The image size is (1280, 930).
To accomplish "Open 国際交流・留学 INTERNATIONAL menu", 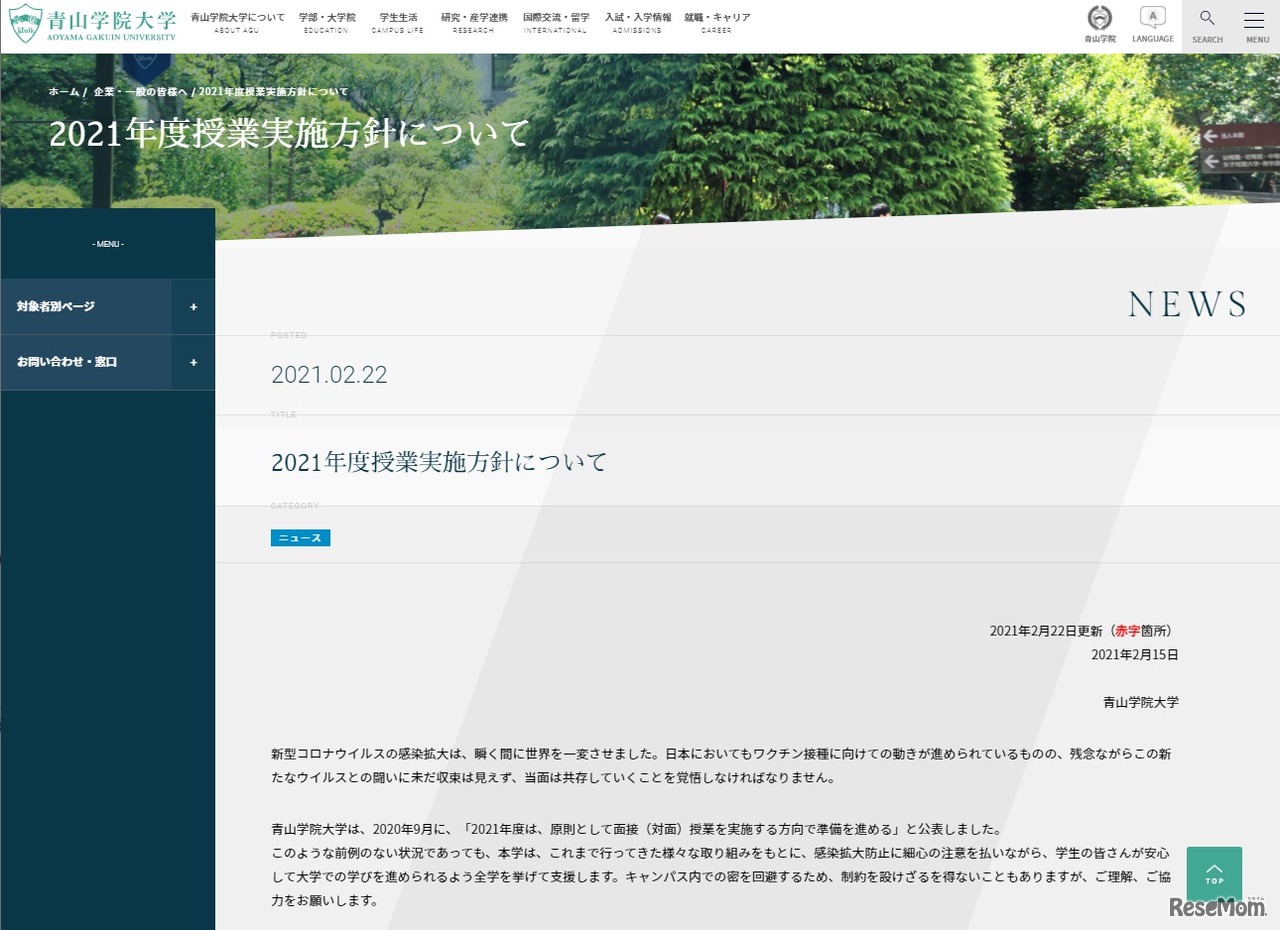I will (x=555, y=23).
